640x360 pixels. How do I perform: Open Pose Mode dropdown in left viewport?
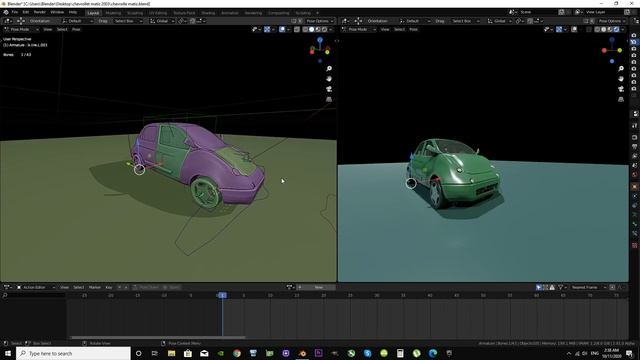[x=21, y=29]
